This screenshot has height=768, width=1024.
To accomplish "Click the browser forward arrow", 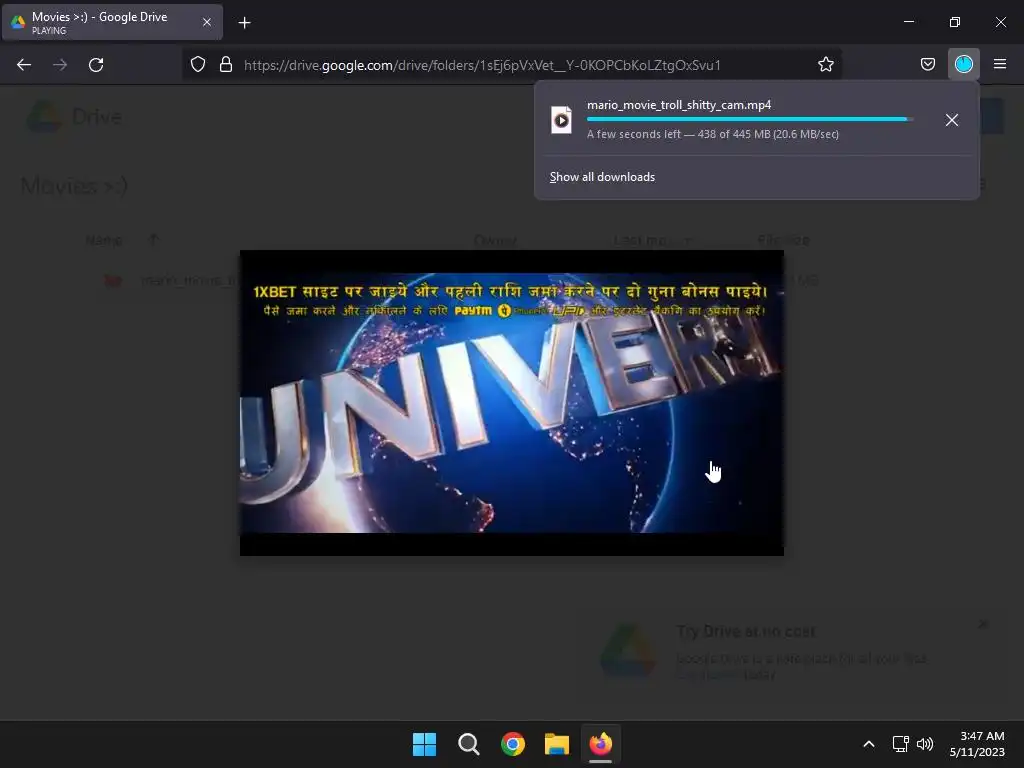I will point(60,65).
